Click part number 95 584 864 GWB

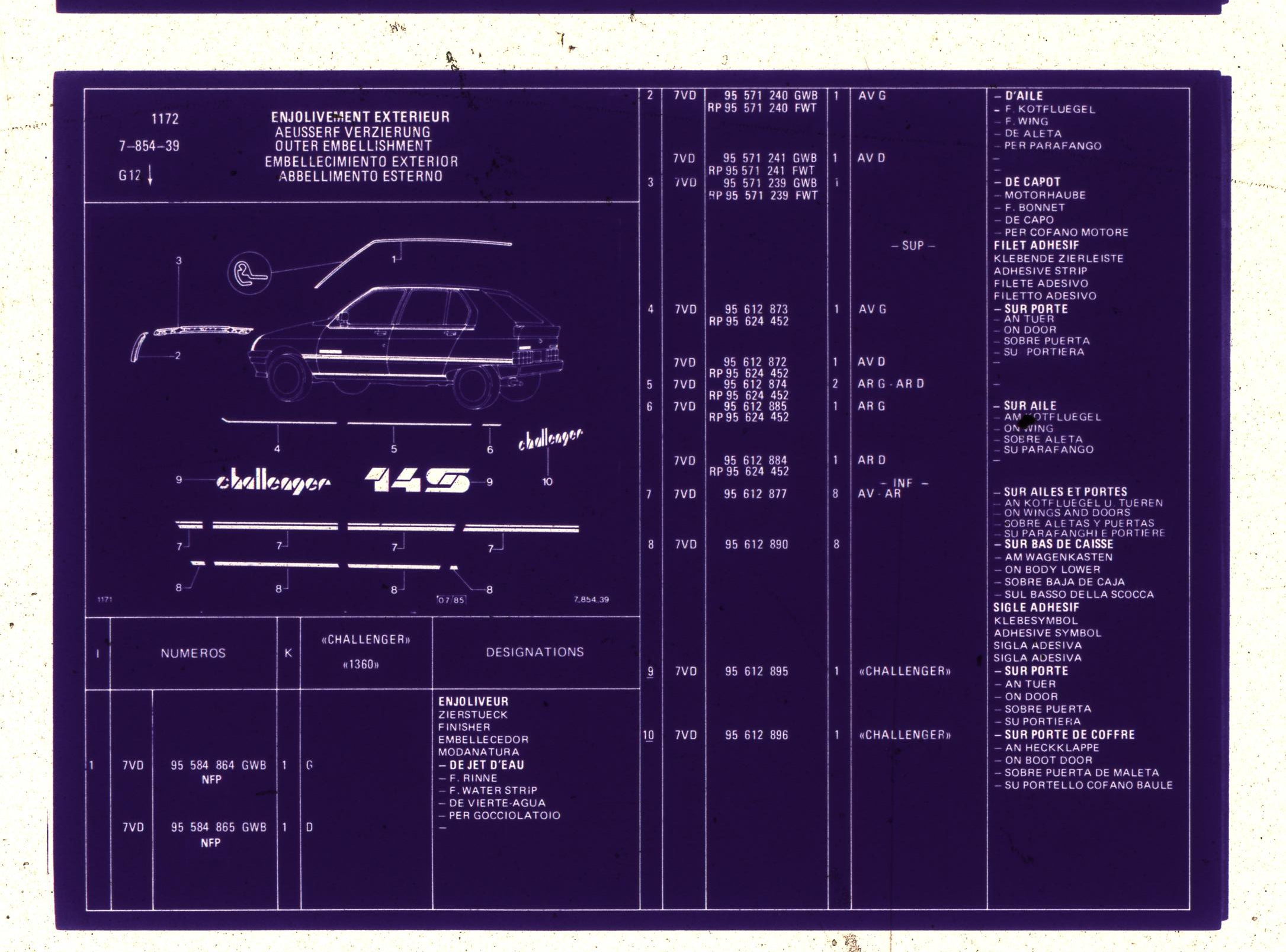click(x=218, y=765)
